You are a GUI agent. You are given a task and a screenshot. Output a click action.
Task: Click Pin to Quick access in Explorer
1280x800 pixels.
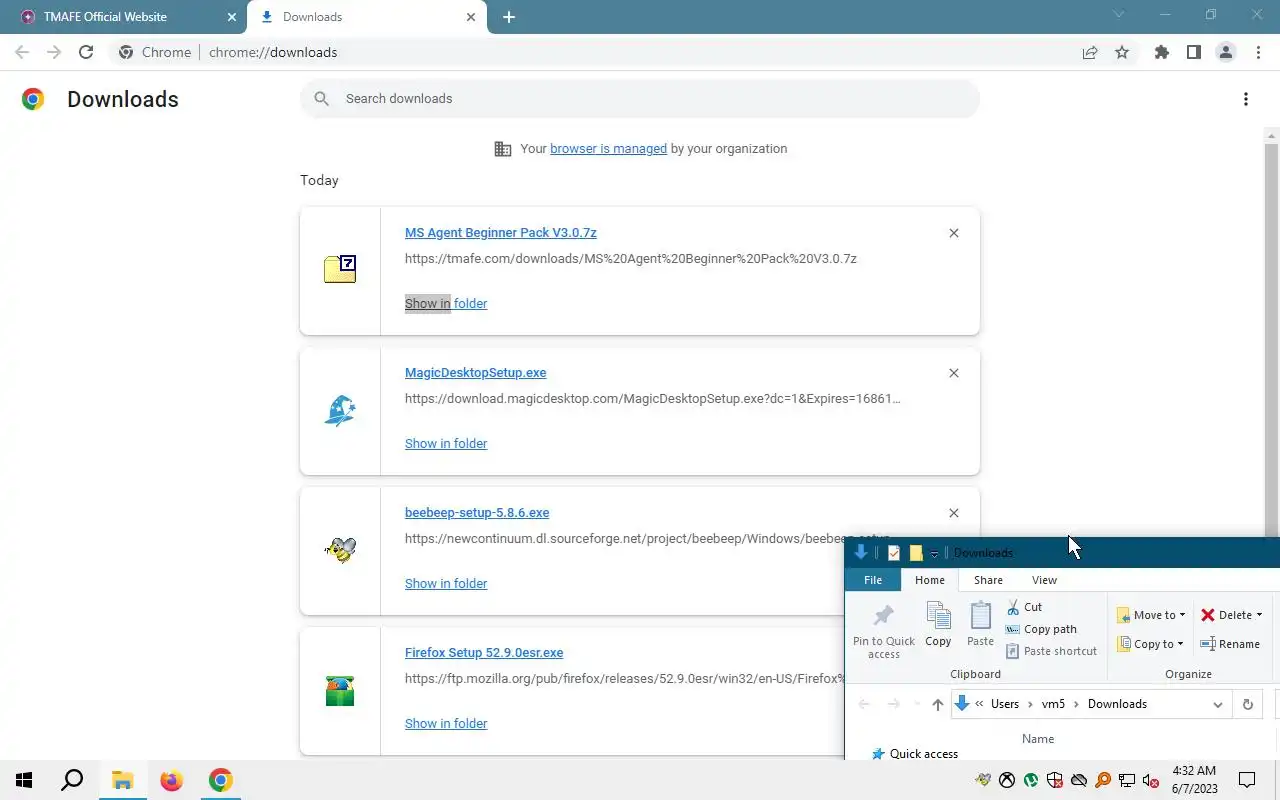point(883,631)
